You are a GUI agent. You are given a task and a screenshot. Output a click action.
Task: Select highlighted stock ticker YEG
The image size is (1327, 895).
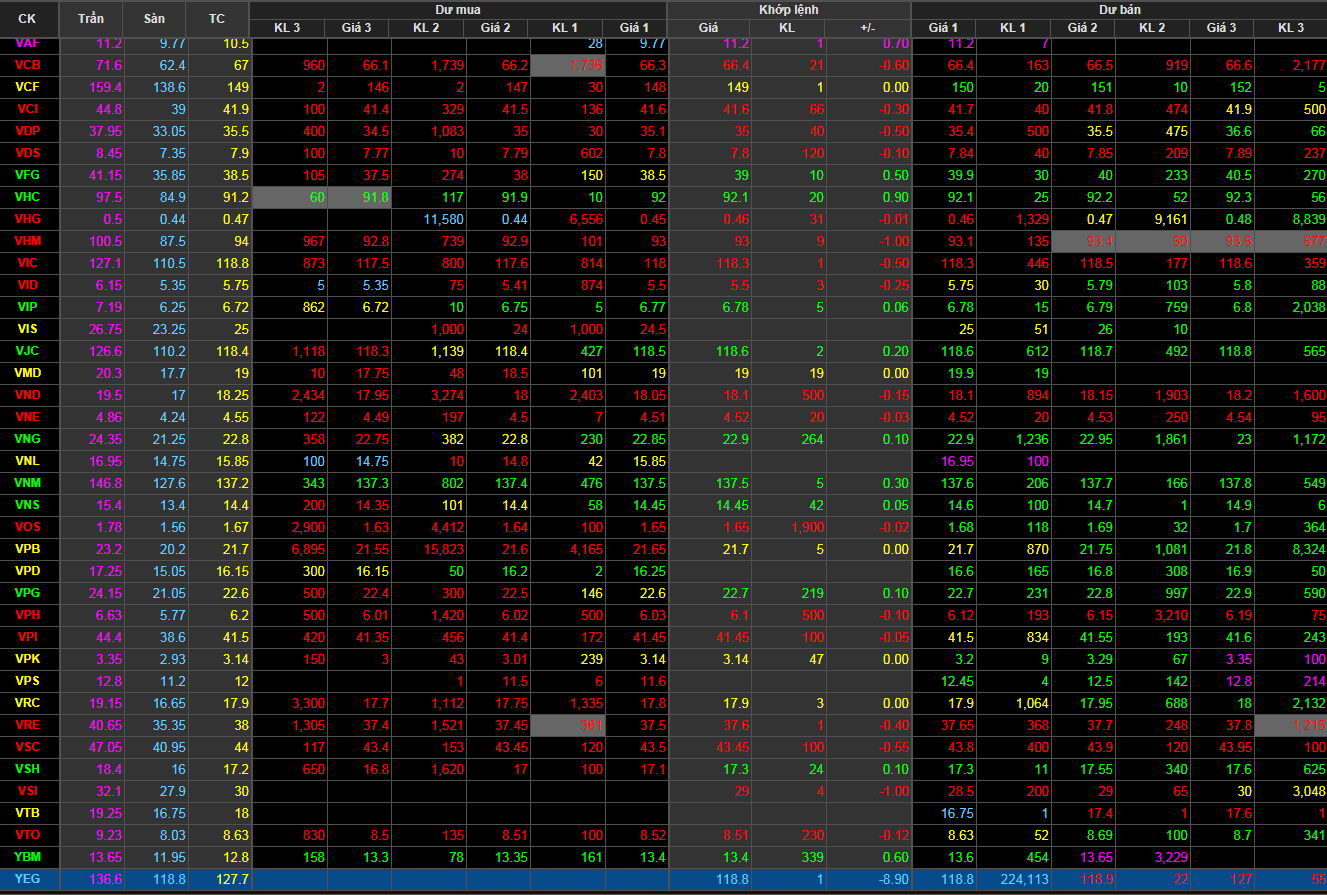[28, 879]
